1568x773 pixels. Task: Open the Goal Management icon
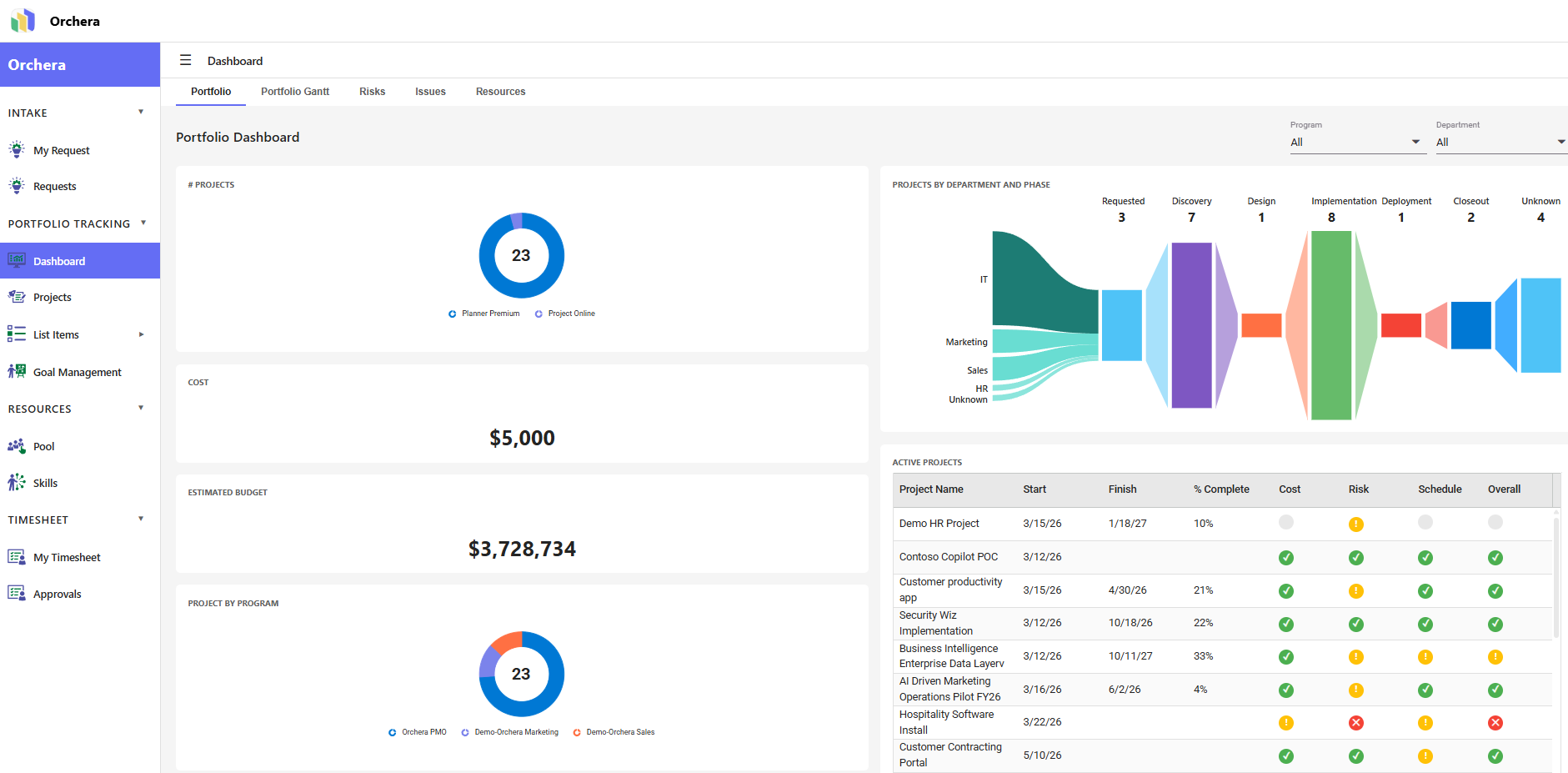(17, 371)
